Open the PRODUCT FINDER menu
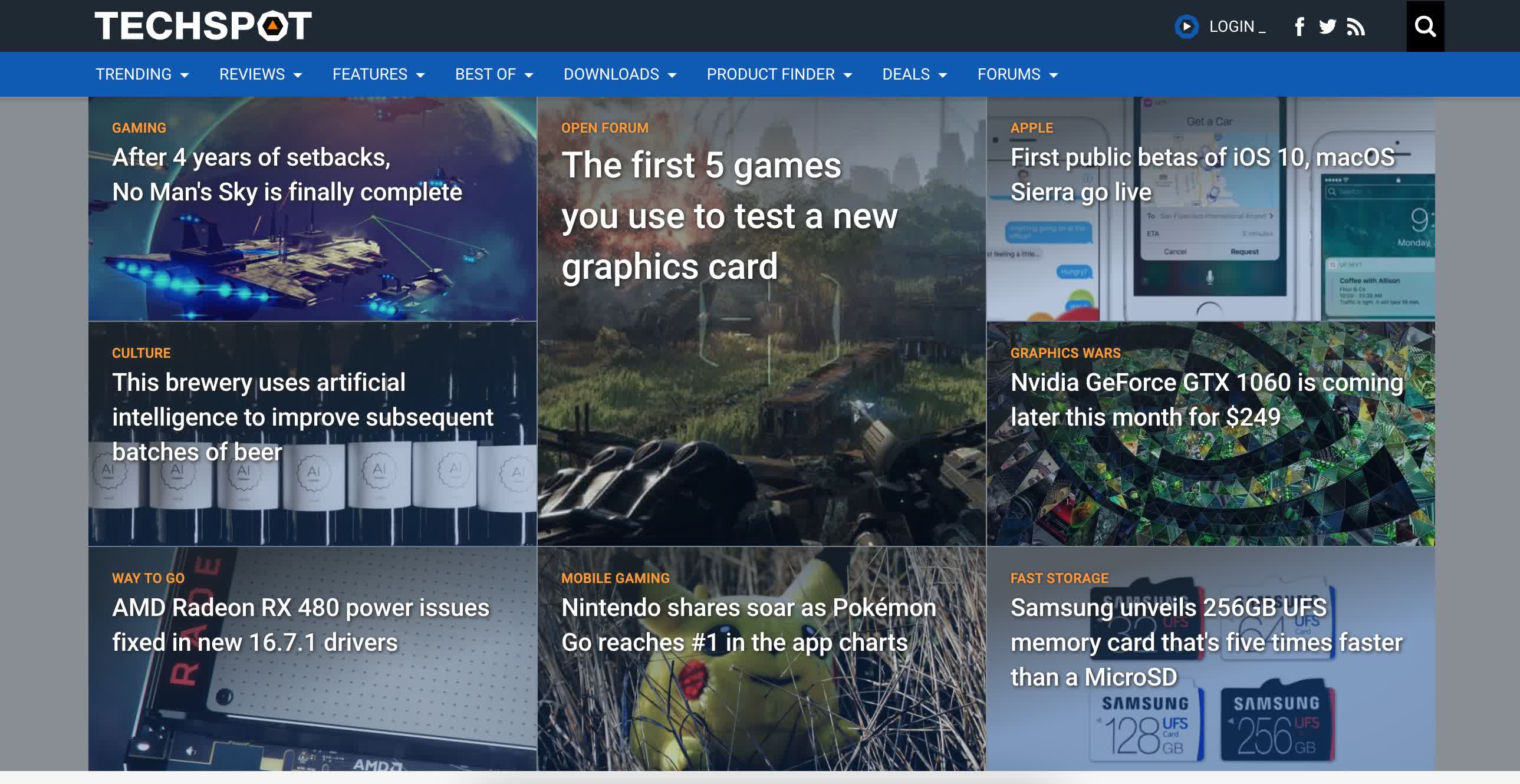Screen dimensions: 1520x784 click(779, 74)
